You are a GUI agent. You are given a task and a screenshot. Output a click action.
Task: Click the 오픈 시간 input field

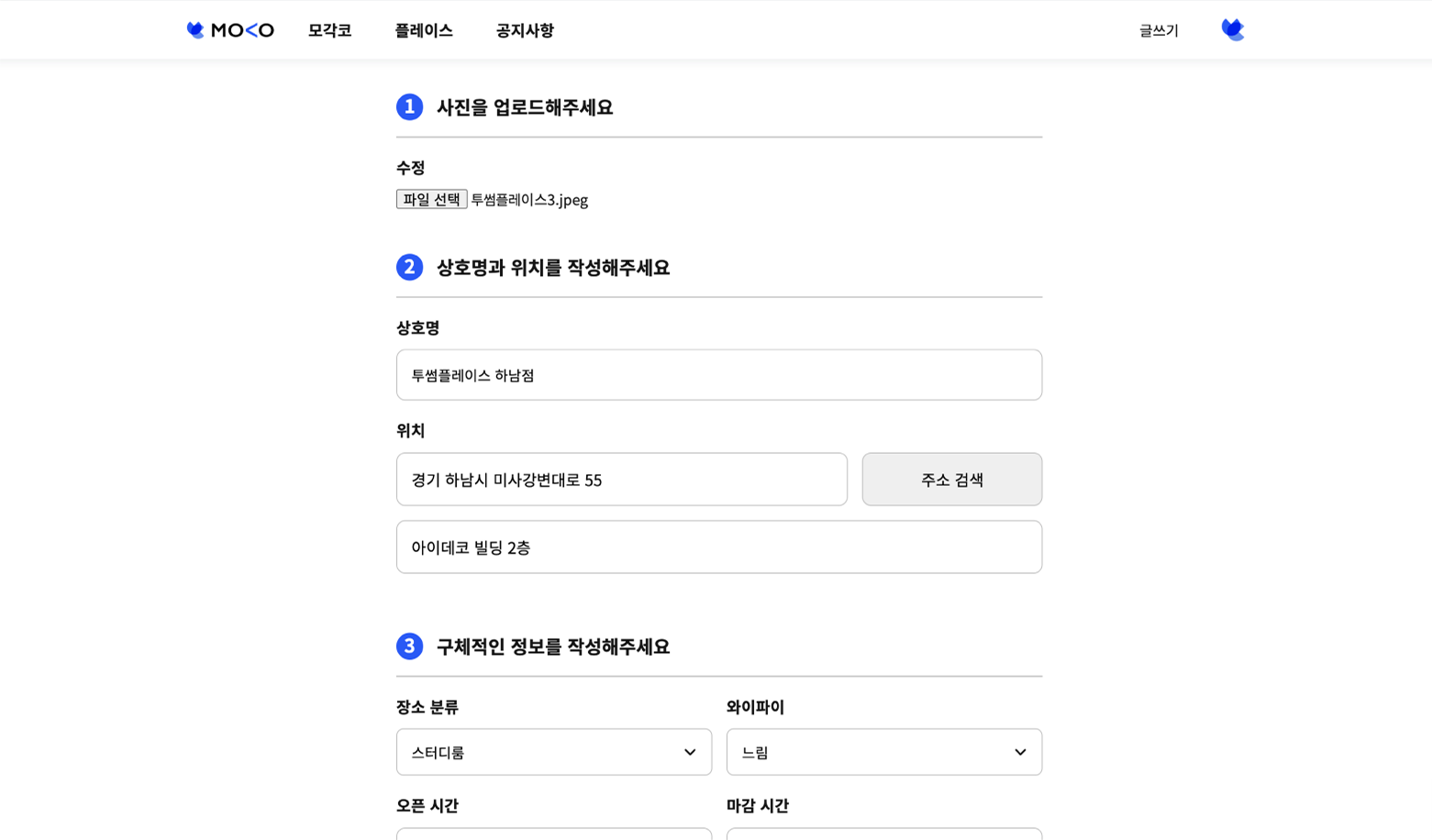(x=553, y=834)
